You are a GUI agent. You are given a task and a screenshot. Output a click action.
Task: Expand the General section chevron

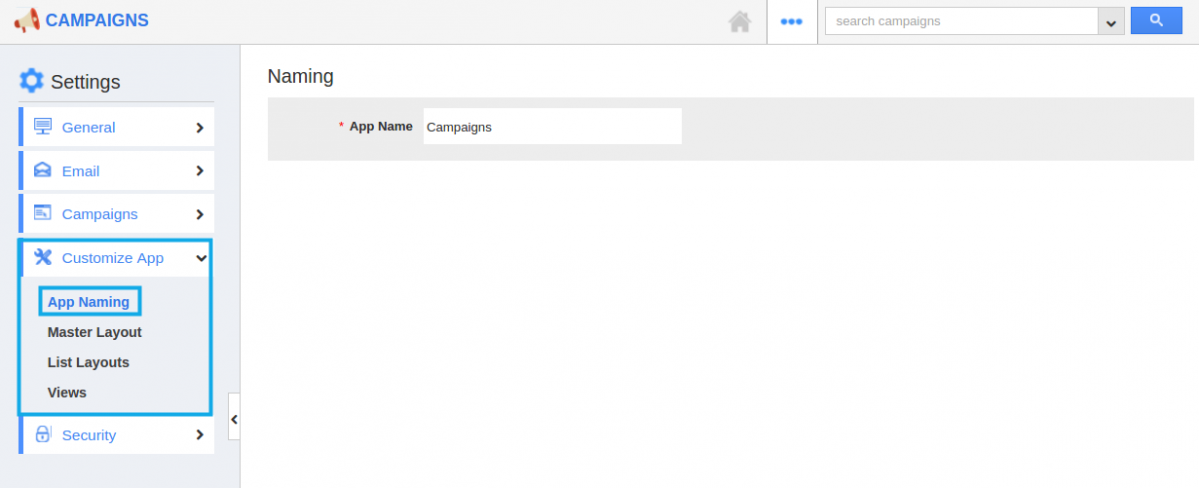coord(200,128)
